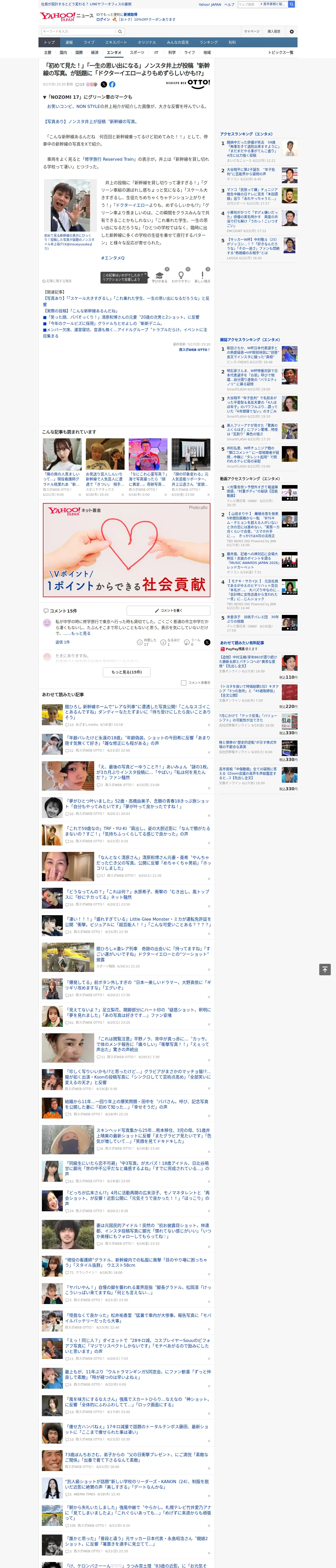Share the article on X
The height and width of the screenshot is (1568, 336).
pyautogui.click(x=104, y=85)
